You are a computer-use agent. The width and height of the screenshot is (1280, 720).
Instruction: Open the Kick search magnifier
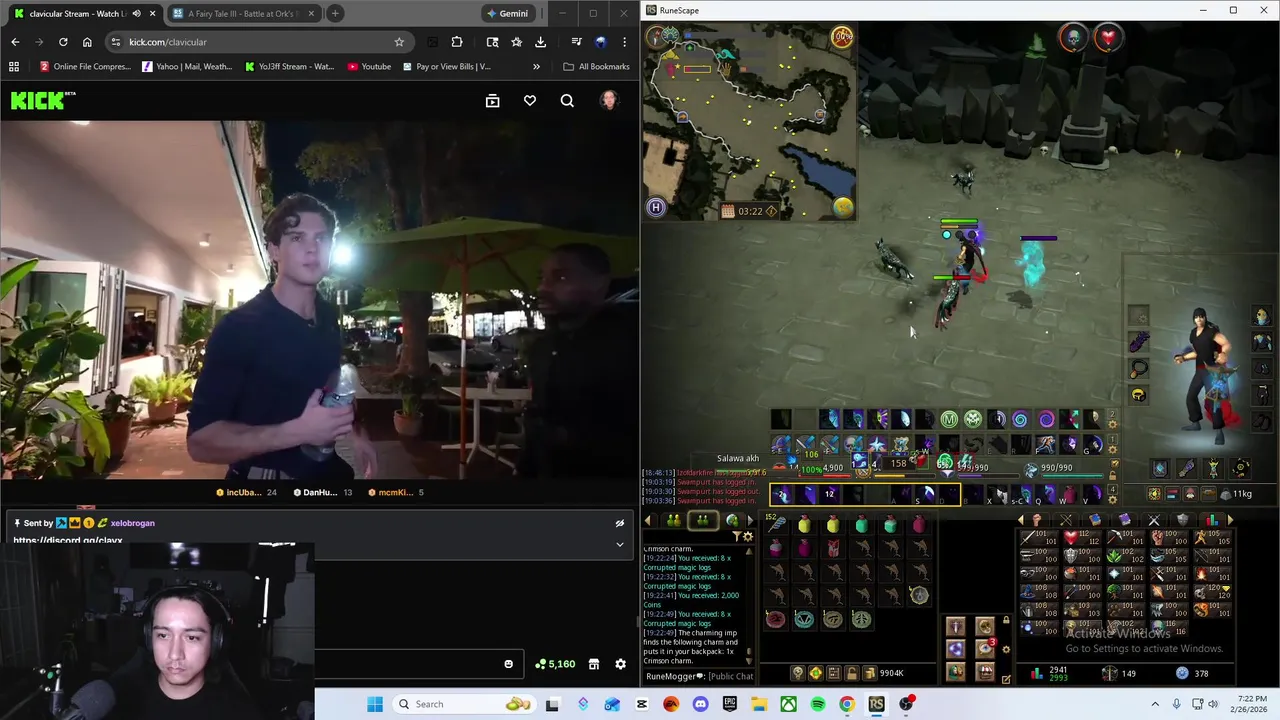[x=567, y=101]
